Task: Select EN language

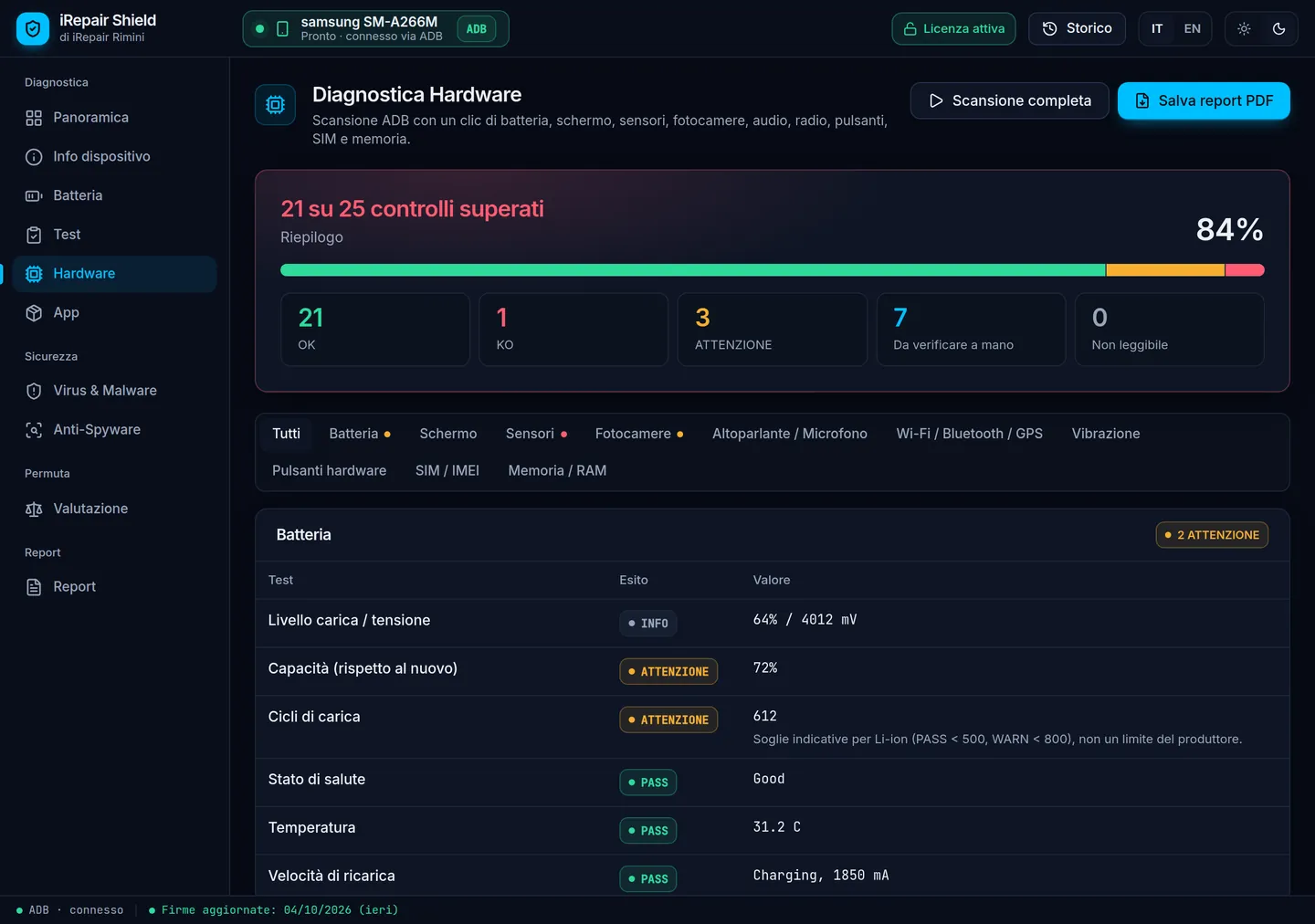Action: pyautogui.click(x=1193, y=28)
